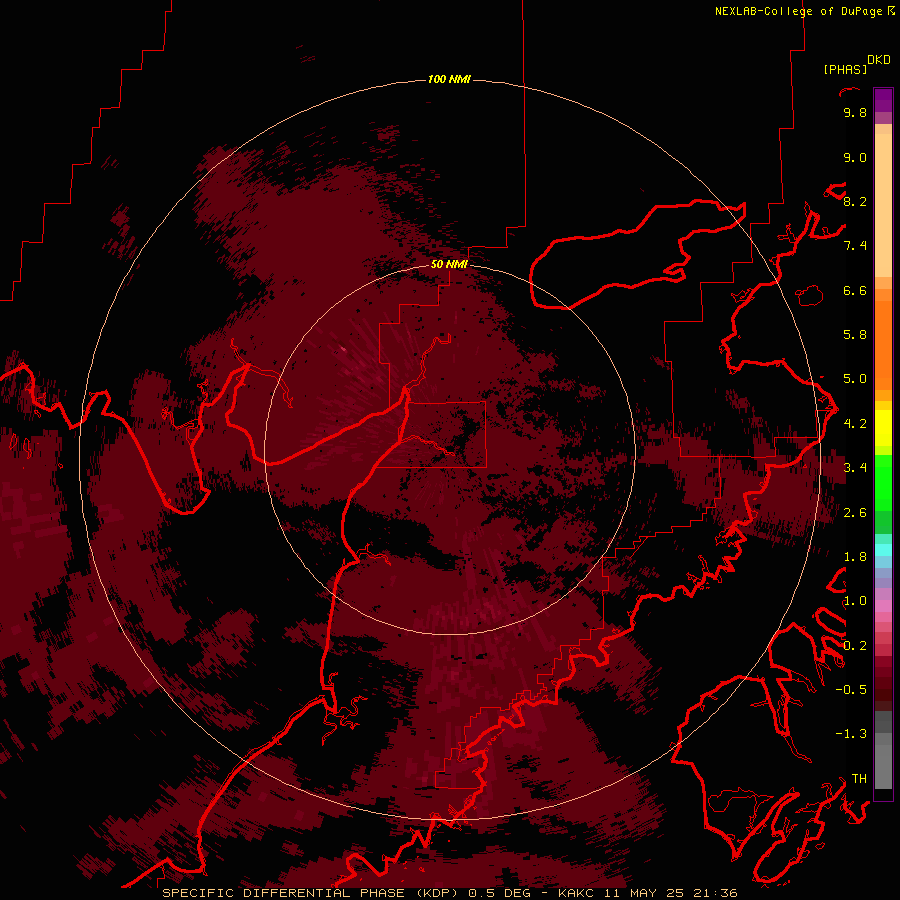Click the -1.3 scale value
Viewport: 900px width, 900px height.
(x=851, y=734)
